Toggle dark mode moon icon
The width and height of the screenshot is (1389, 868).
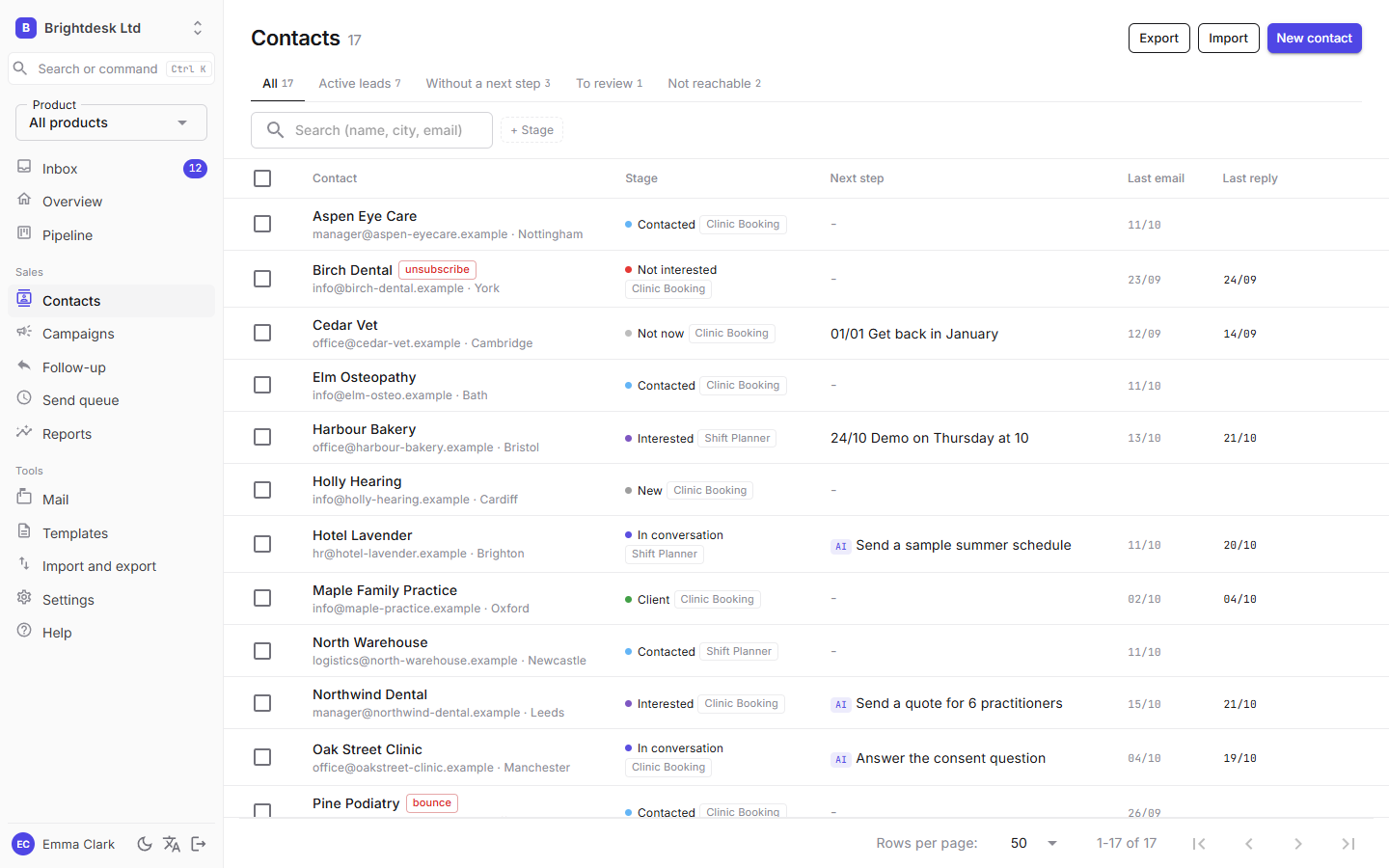click(145, 844)
